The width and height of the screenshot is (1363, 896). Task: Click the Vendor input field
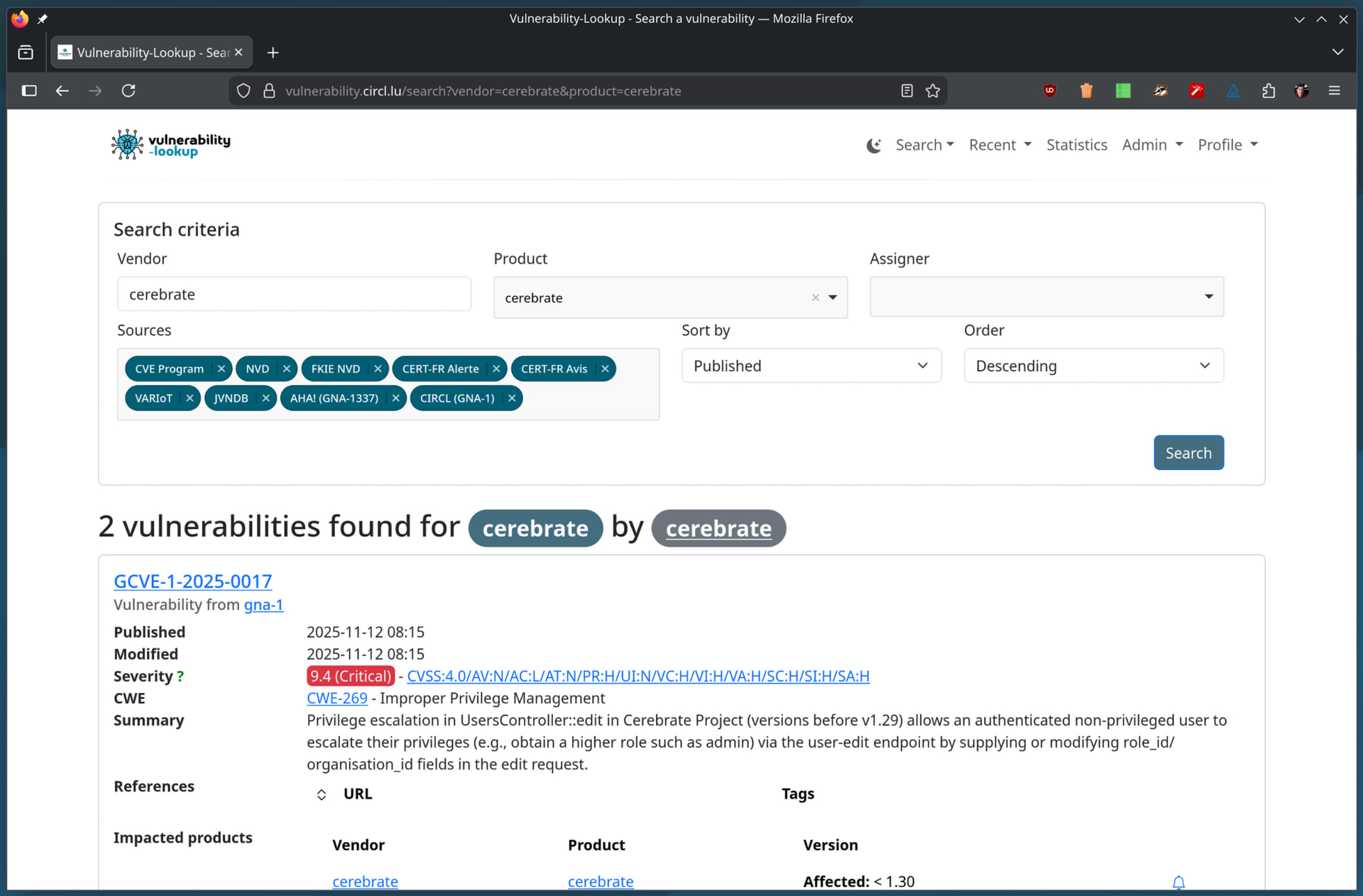tap(294, 295)
